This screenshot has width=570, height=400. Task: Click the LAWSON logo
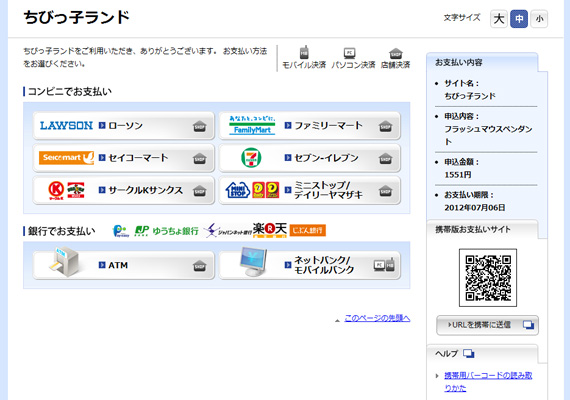pos(66,126)
